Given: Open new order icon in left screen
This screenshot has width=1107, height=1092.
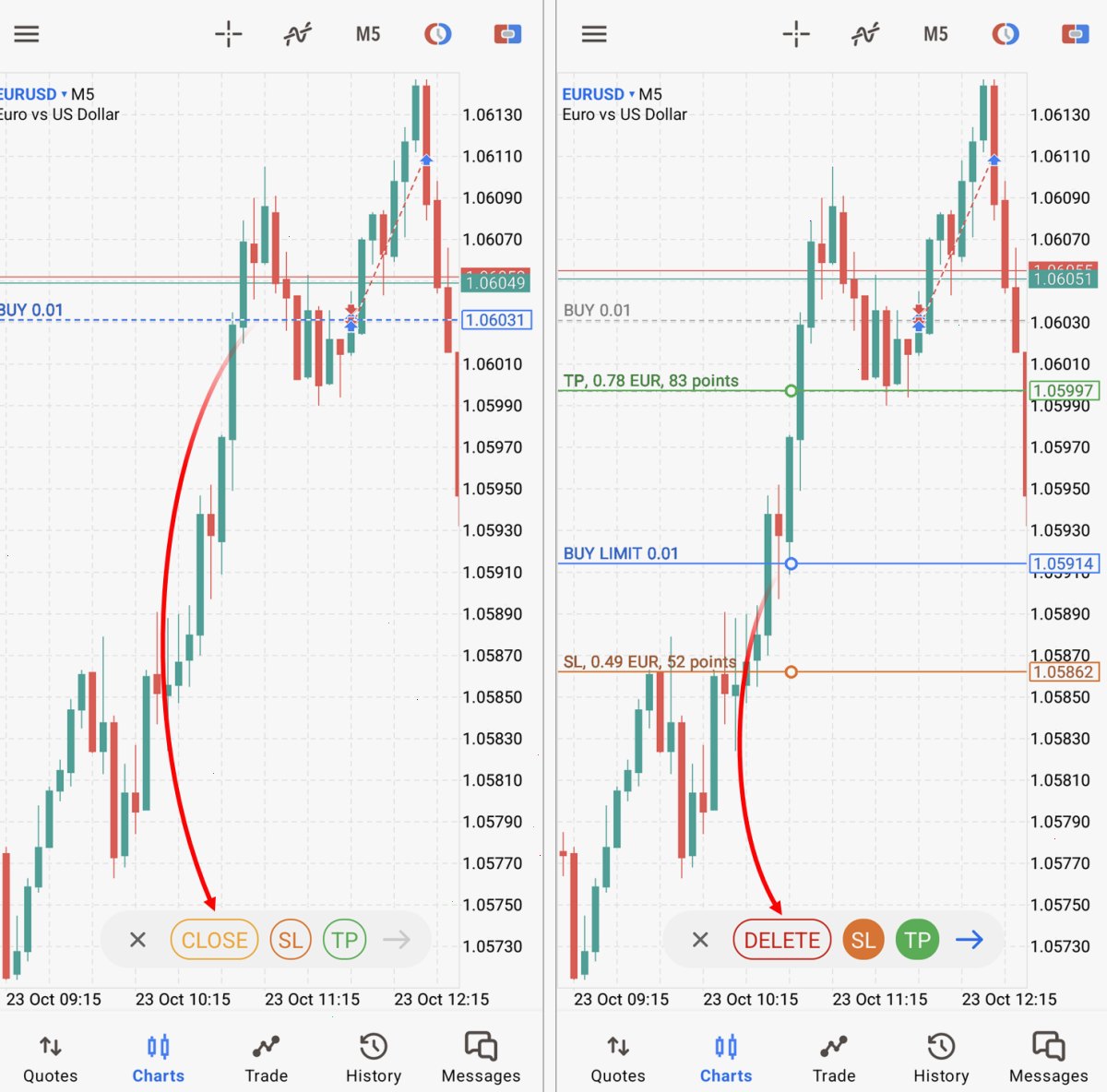Looking at the screenshot, I should click(507, 34).
